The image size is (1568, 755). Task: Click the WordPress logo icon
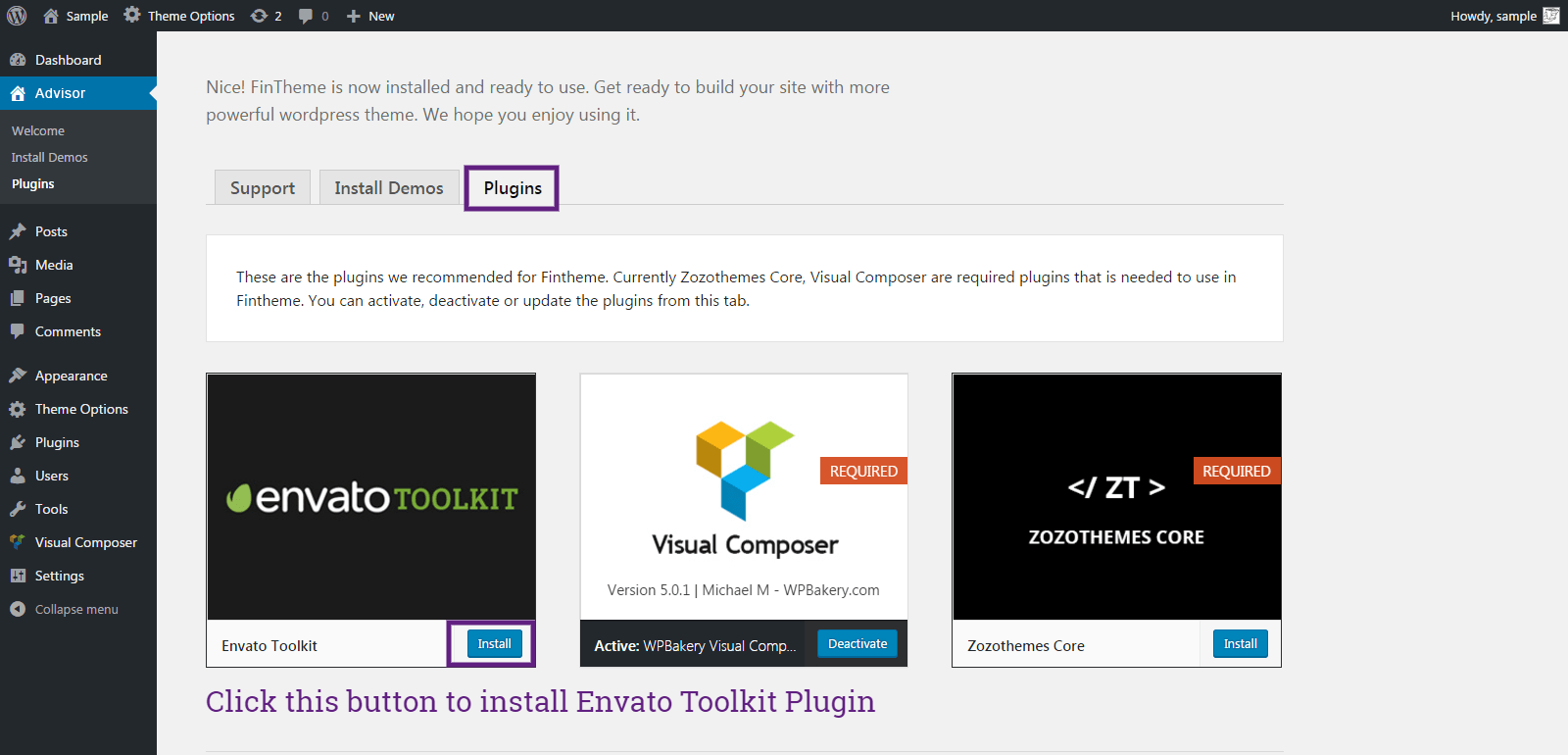tap(17, 16)
